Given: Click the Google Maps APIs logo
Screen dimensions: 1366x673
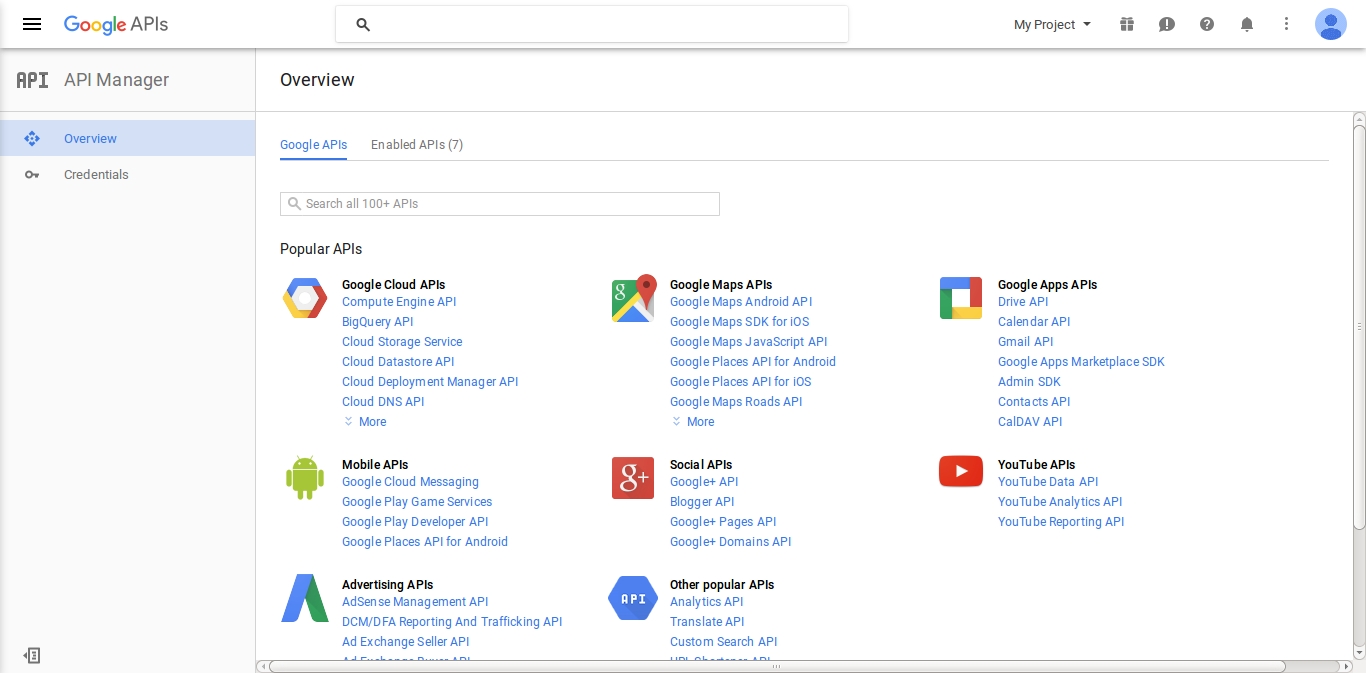Looking at the screenshot, I should pyautogui.click(x=633, y=298).
